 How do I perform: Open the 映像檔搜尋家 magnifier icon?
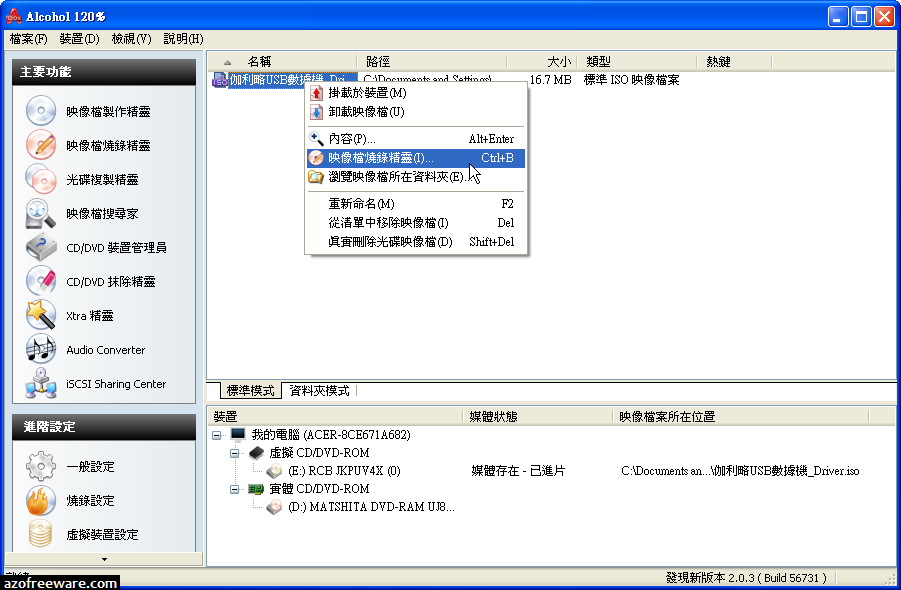(41, 213)
